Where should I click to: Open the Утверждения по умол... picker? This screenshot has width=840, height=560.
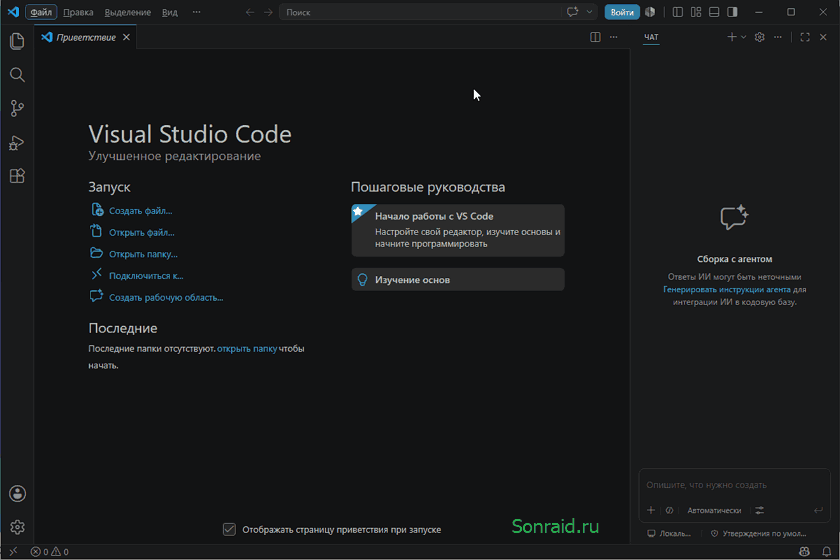tap(759, 534)
